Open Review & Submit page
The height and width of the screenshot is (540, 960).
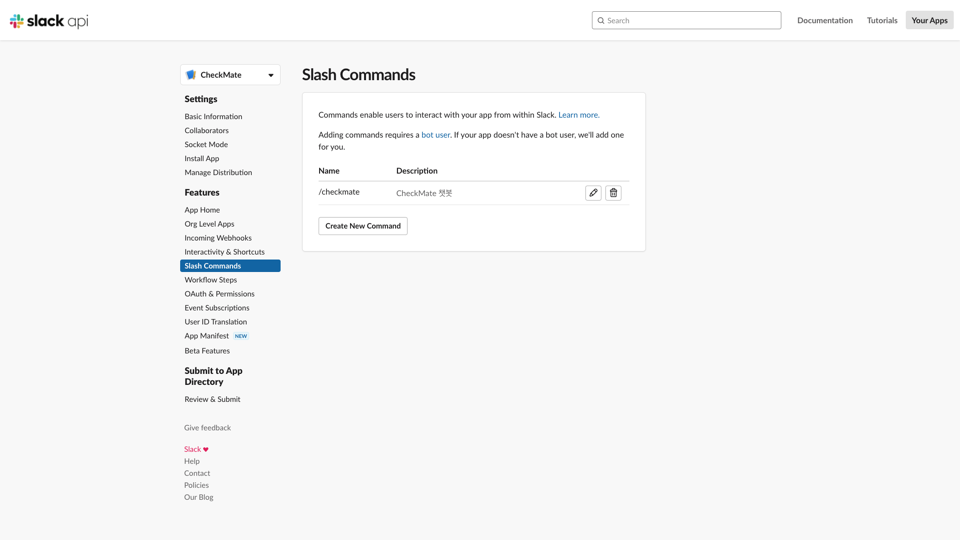point(212,399)
